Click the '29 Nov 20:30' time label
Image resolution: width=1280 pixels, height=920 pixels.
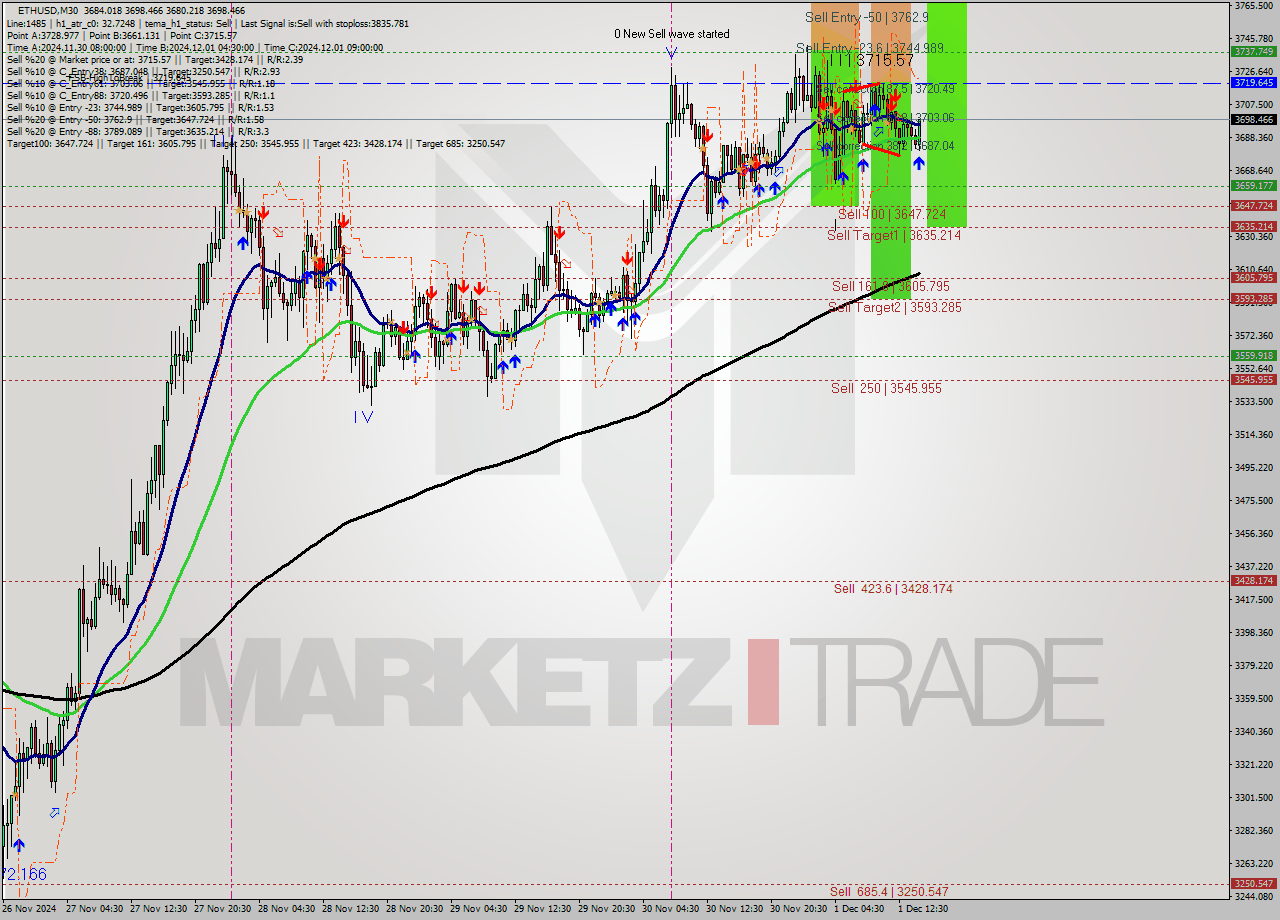[x=606, y=909]
